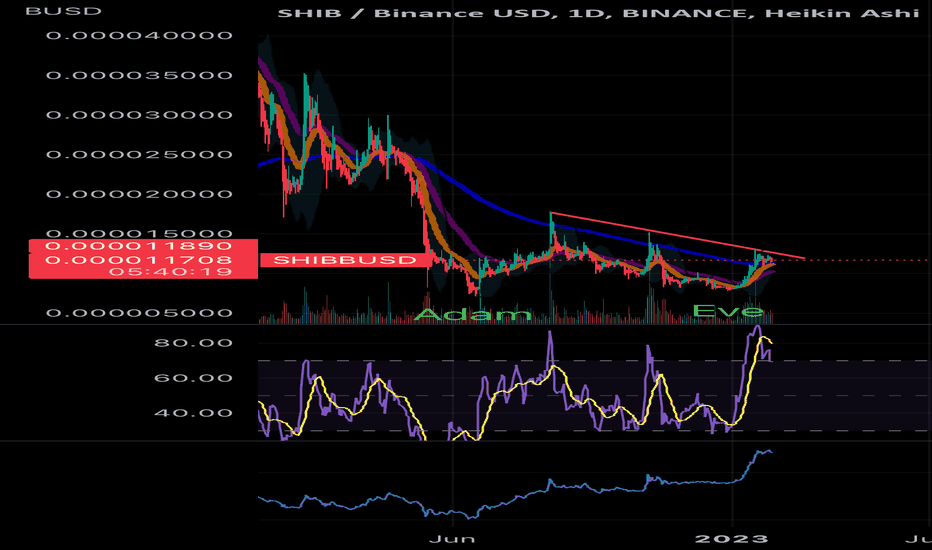
Task: Click the 60.00 RSI scale label
Action: pos(193,378)
